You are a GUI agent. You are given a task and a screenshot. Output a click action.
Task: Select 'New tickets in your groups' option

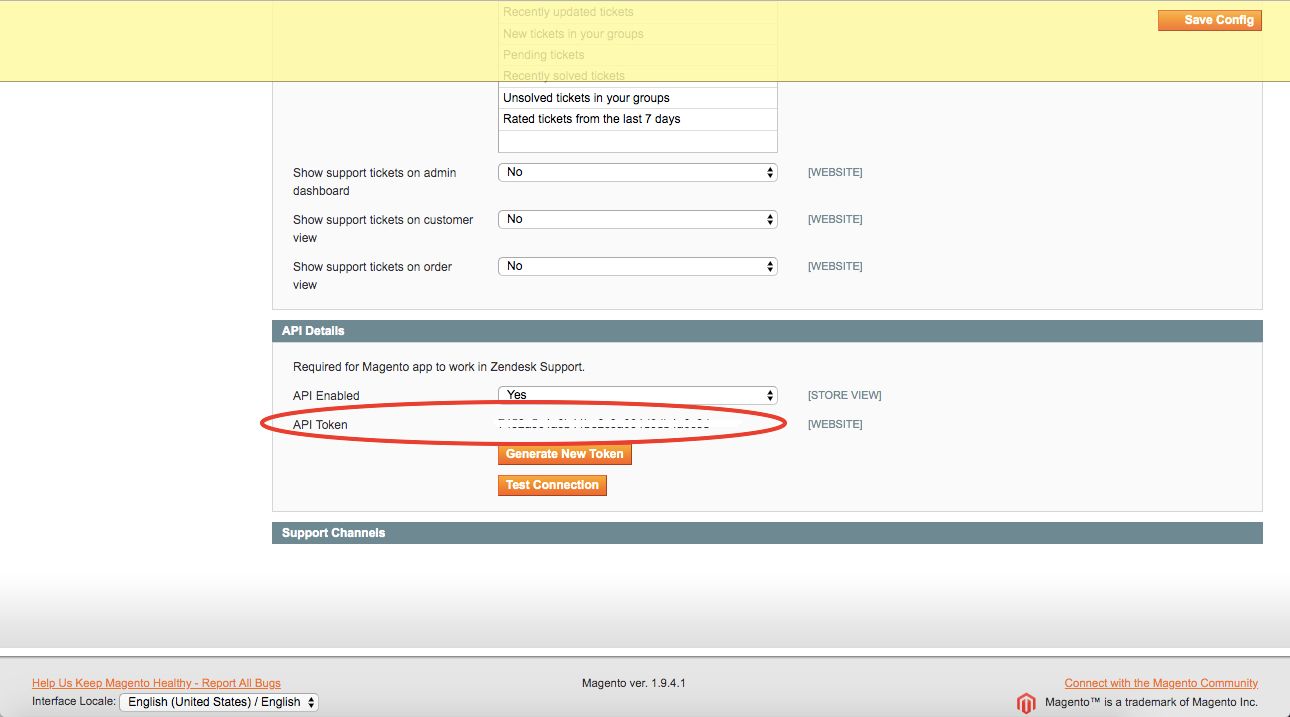(x=638, y=34)
